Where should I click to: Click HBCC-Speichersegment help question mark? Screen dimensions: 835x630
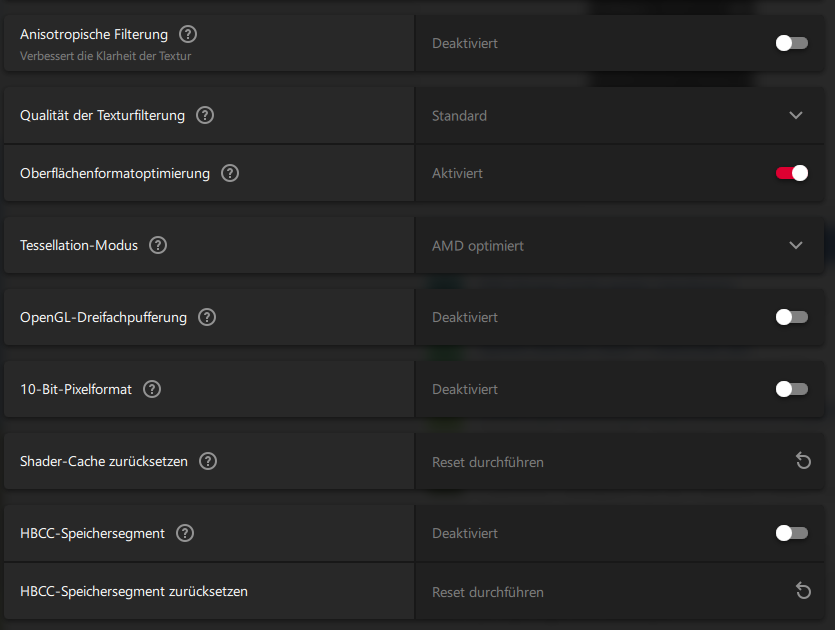tap(185, 533)
